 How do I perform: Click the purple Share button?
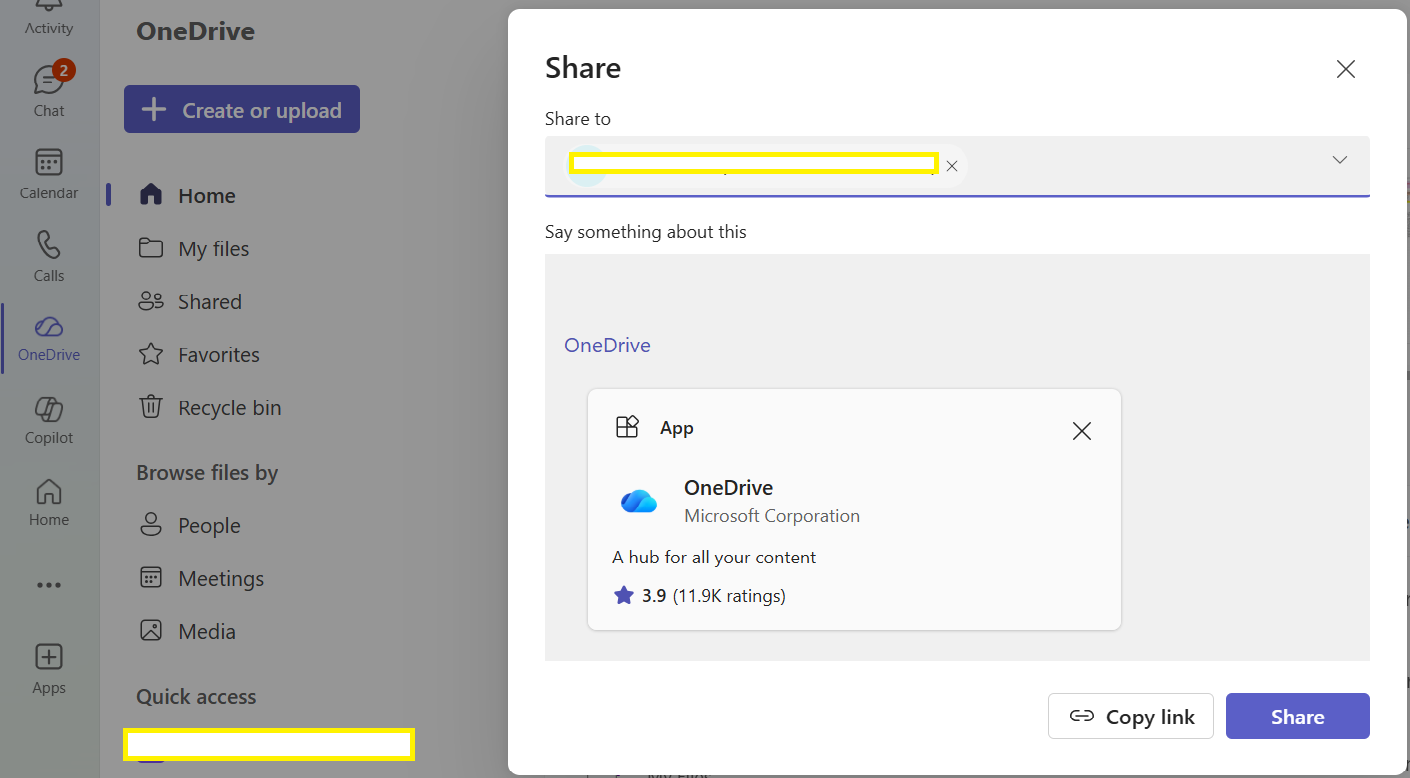click(x=1298, y=716)
